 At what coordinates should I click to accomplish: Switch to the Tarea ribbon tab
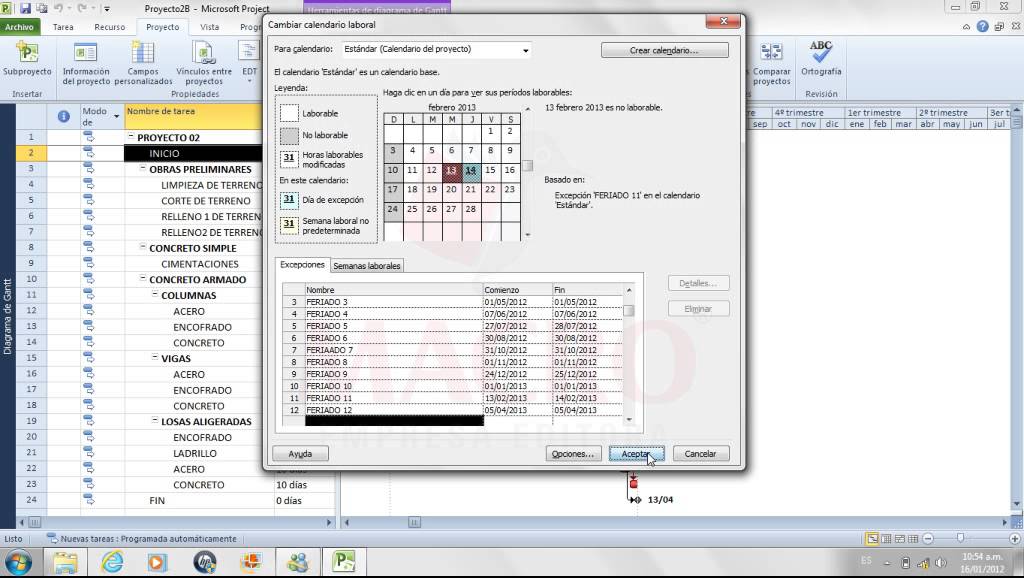63,27
